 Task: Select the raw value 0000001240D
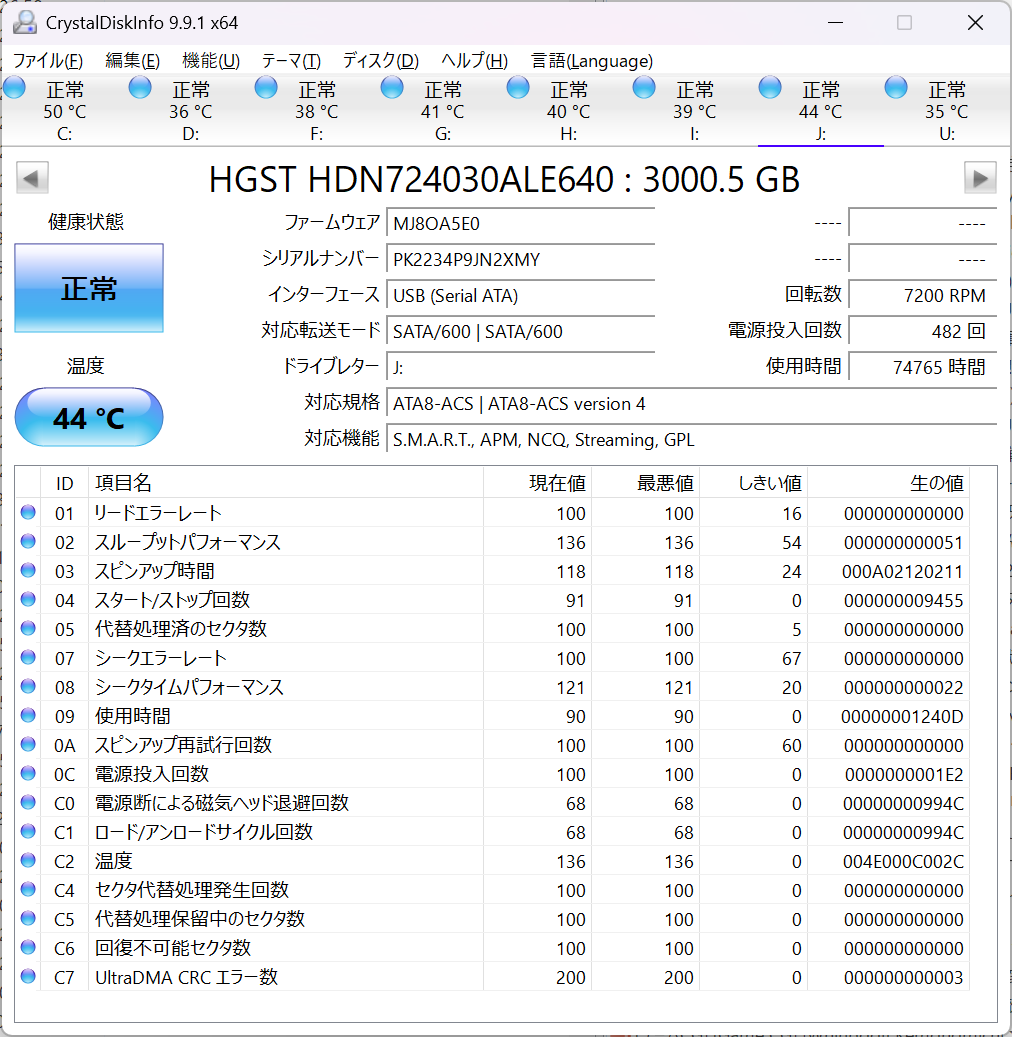[x=902, y=716]
